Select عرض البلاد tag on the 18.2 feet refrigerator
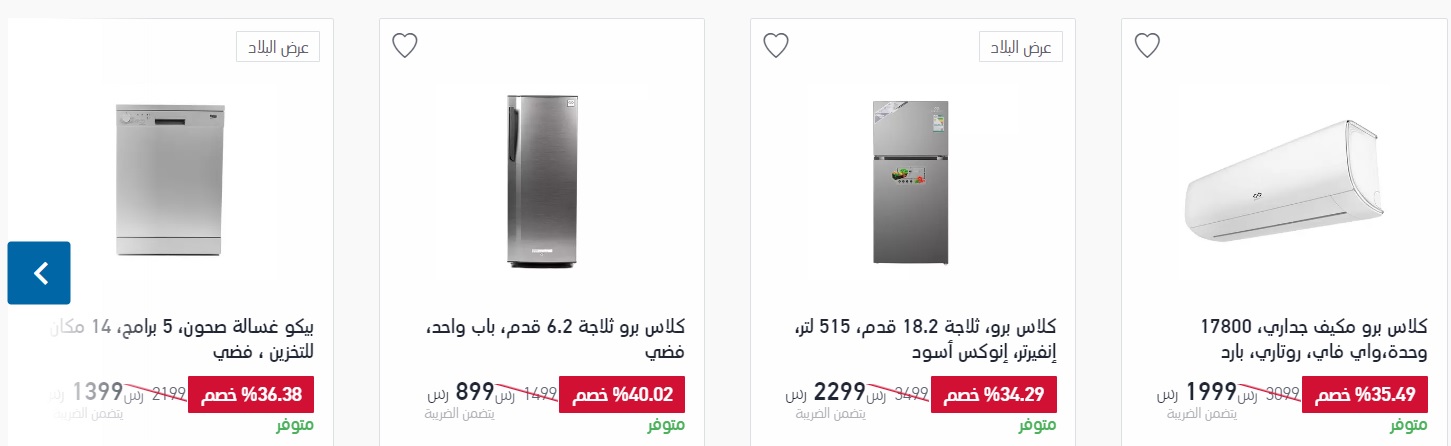 tap(1021, 47)
